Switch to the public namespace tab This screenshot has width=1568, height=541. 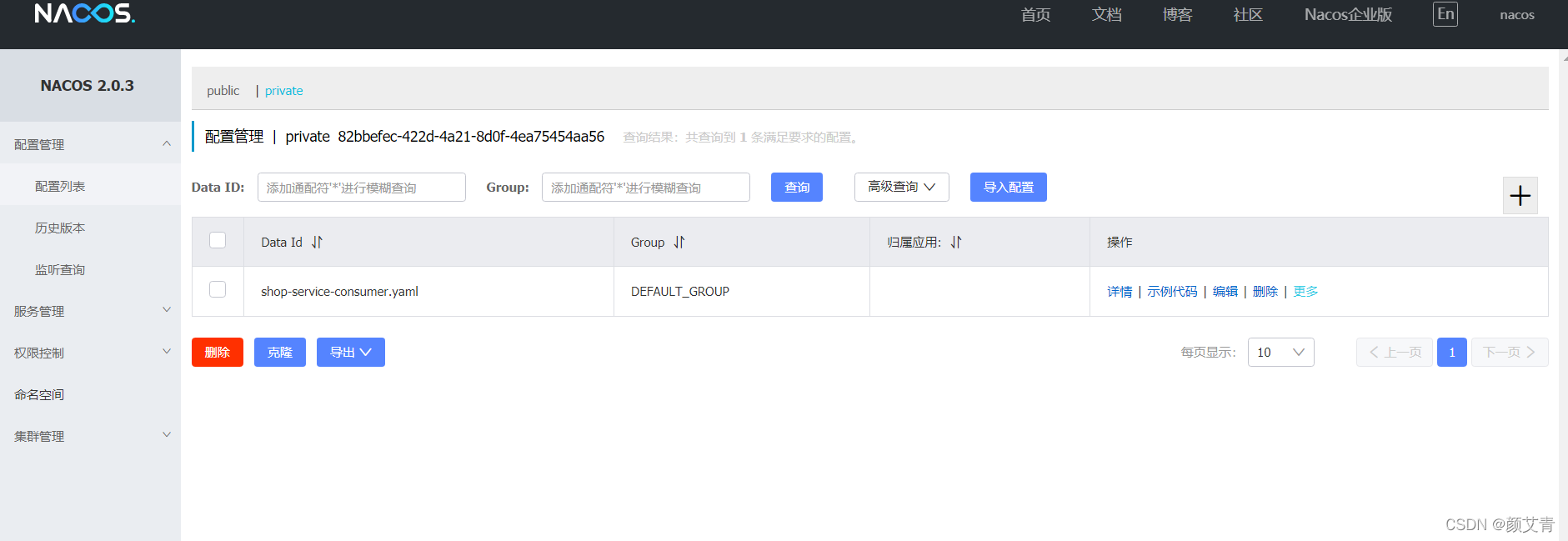coord(223,90)
